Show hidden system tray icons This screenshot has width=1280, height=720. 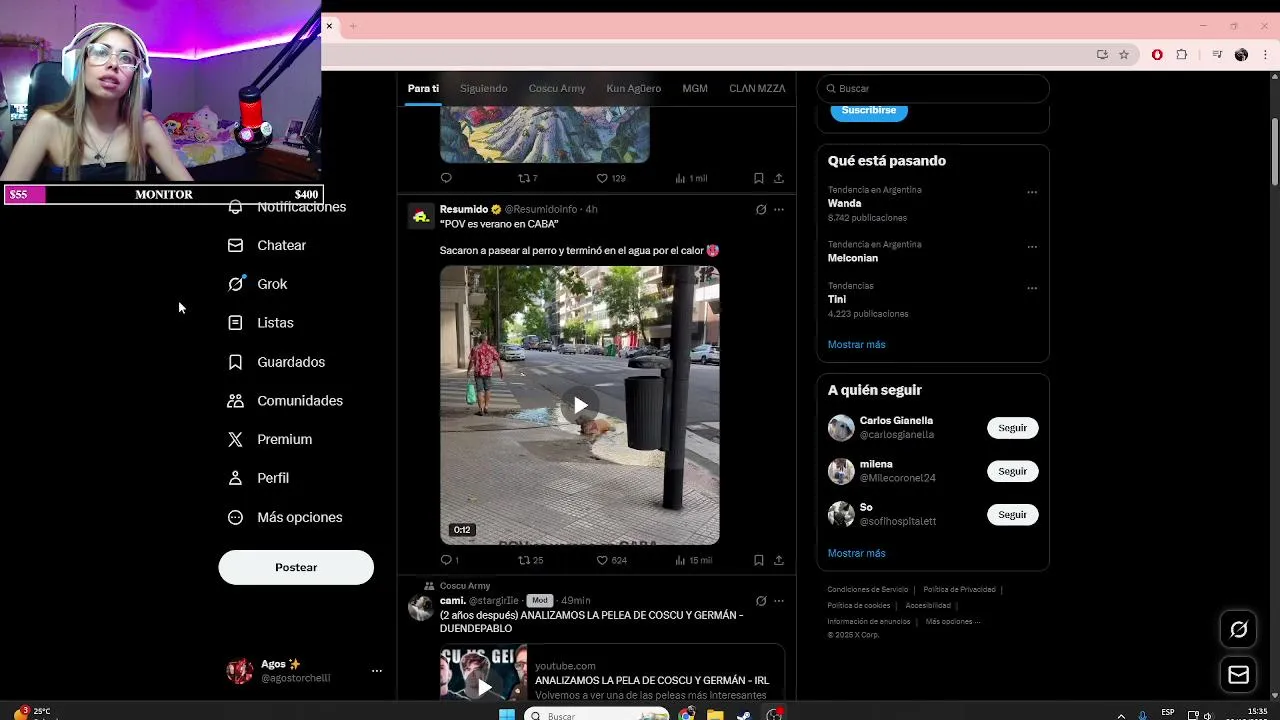pos(1120,715)
